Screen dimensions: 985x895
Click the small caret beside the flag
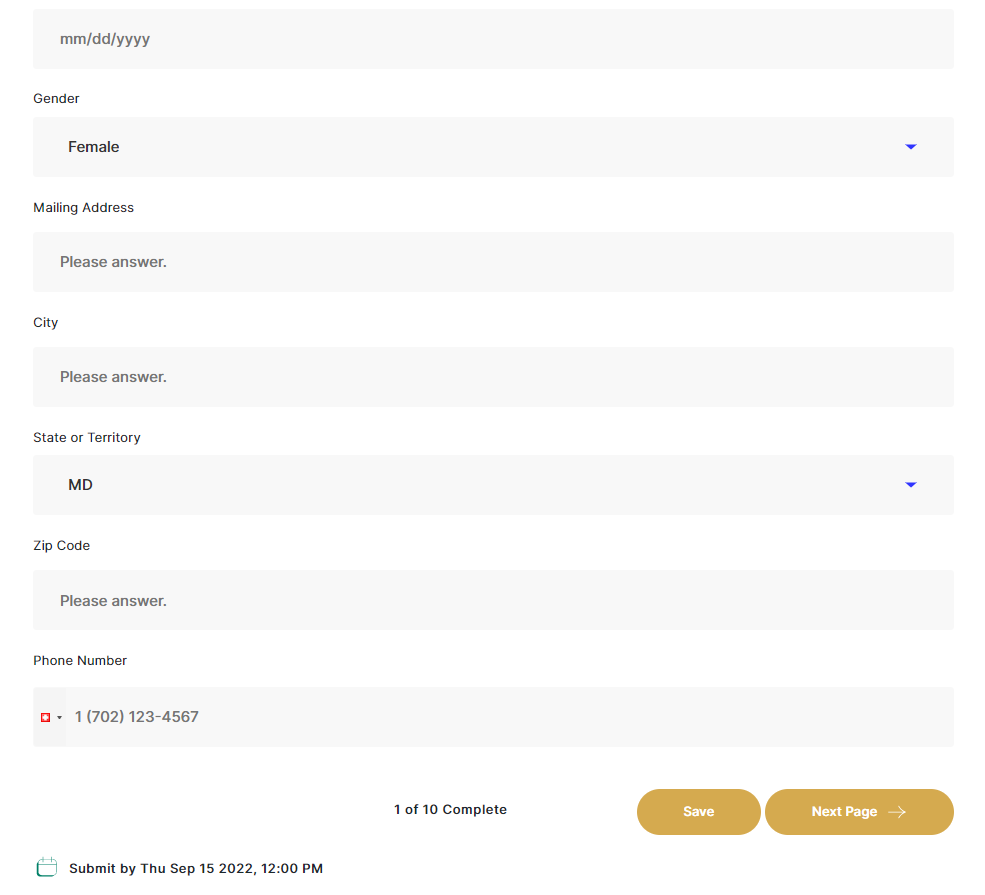[x=60, y=718]
